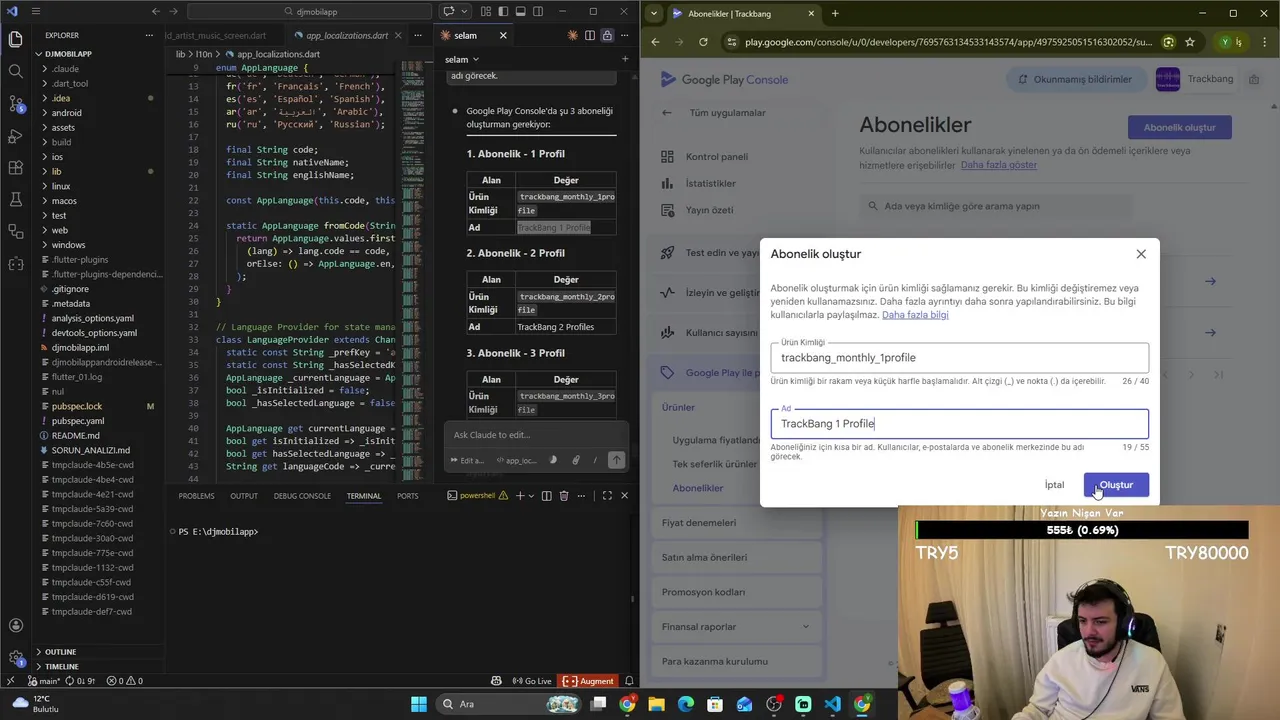Open the Manage gear in VS Code
This screenshot has width=1280, height=720.
pos(15,658)
